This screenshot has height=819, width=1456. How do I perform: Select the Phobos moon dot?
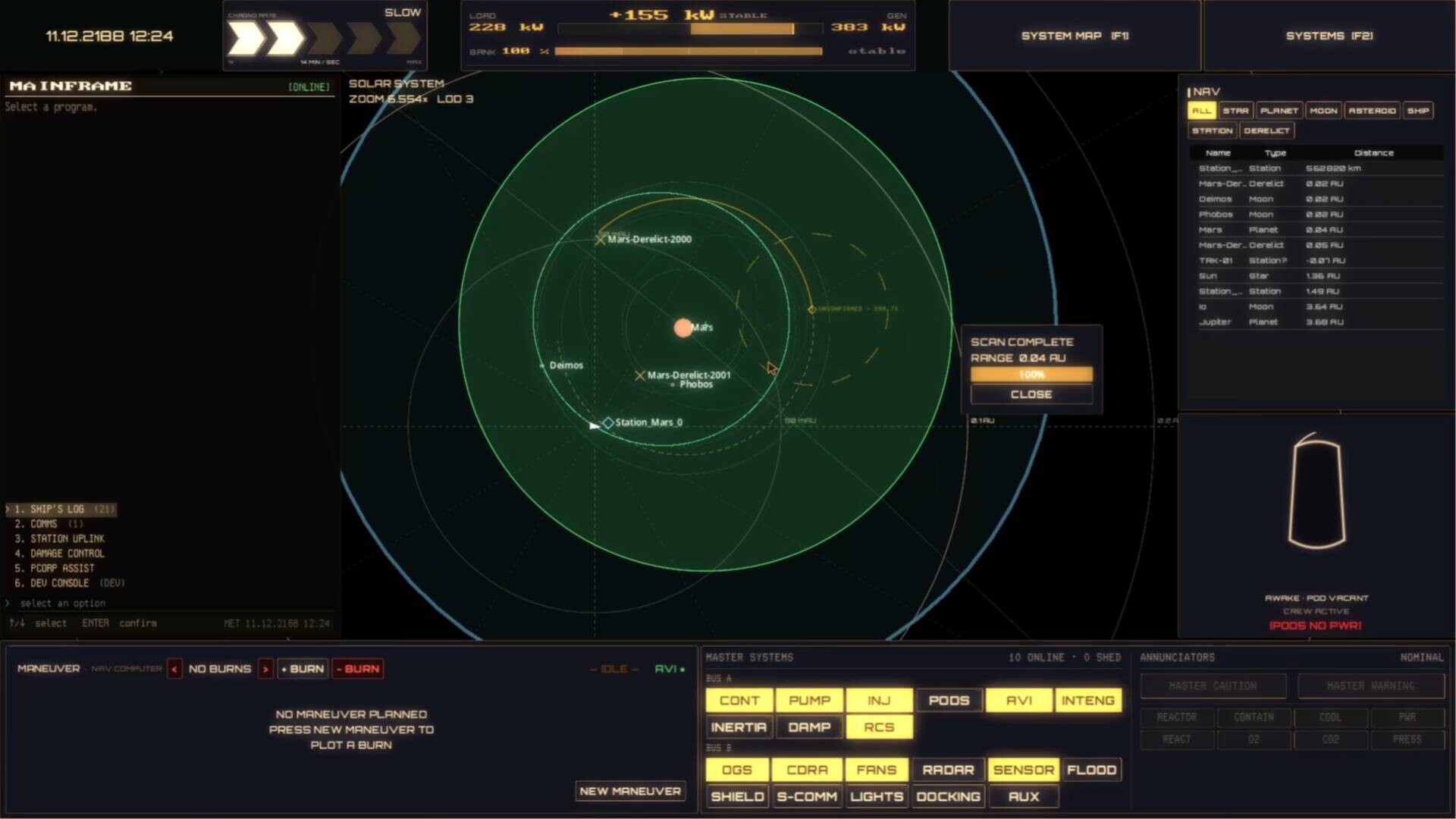(673, 385)
